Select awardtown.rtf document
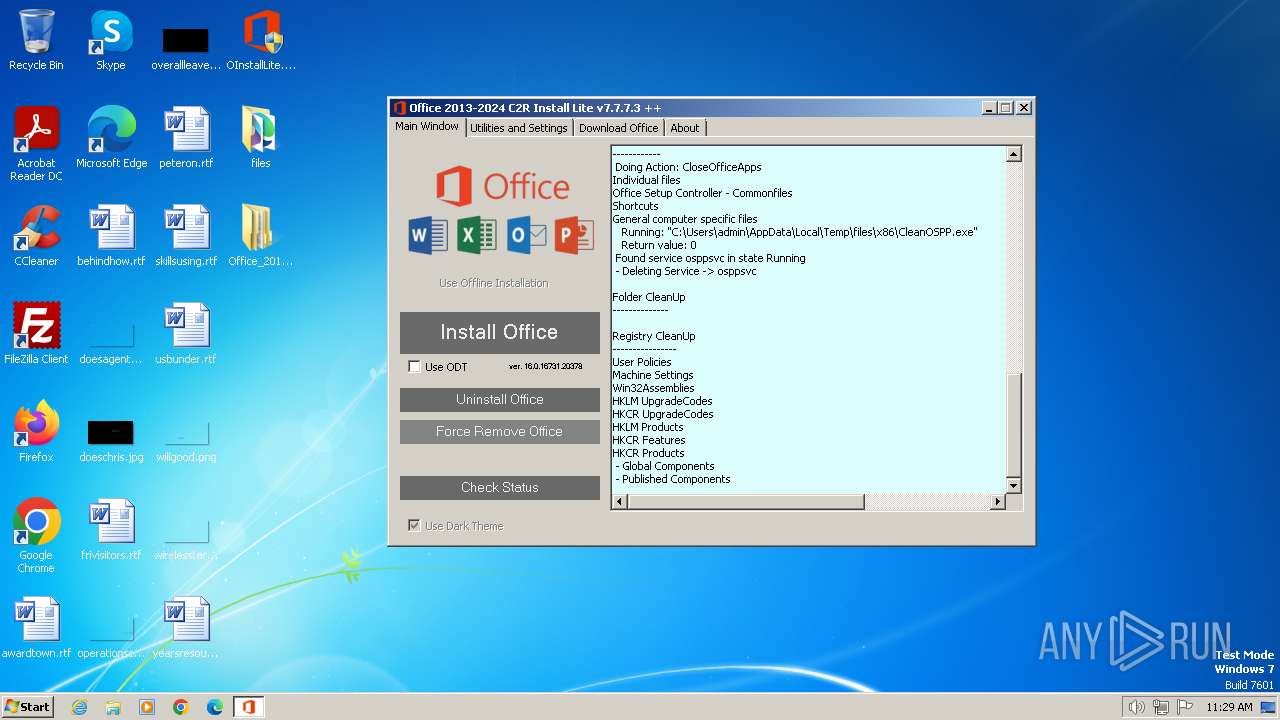Viewport: 1280px width, 720px height. click(36, 628)
